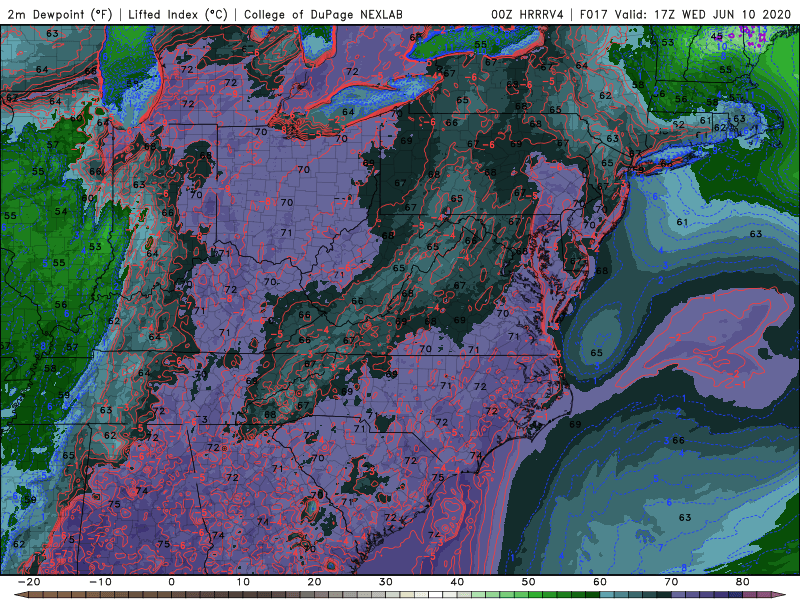800x600 pixels.
Task: Click the 50 label below the color bar
Action: (529, 582)
